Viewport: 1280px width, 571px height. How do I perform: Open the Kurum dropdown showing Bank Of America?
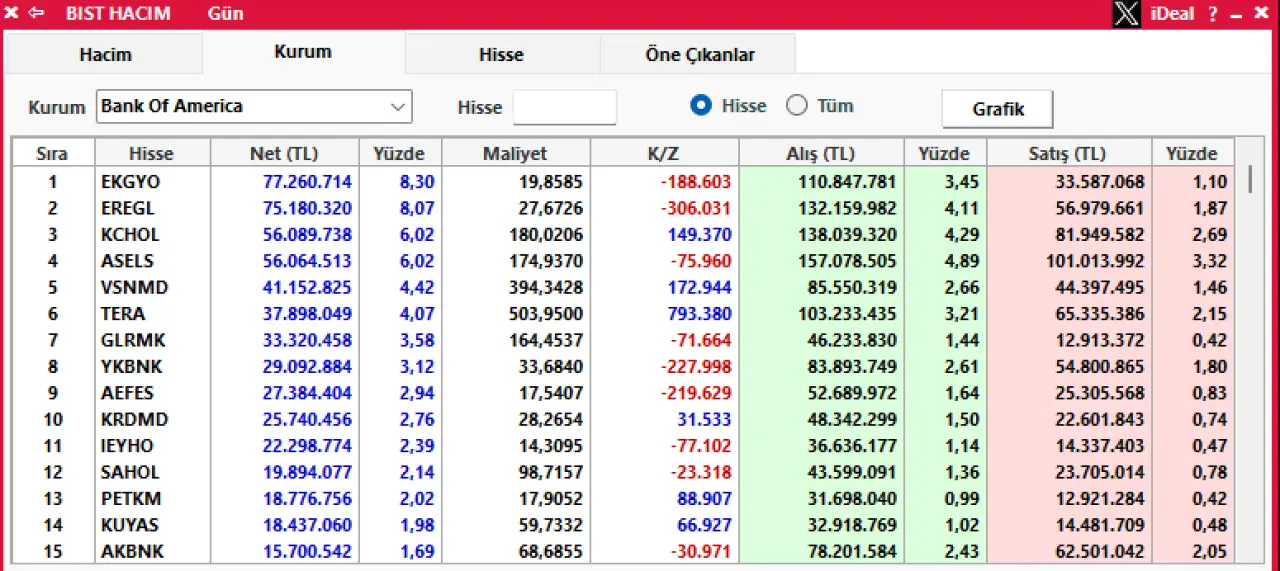click(254, 106)
